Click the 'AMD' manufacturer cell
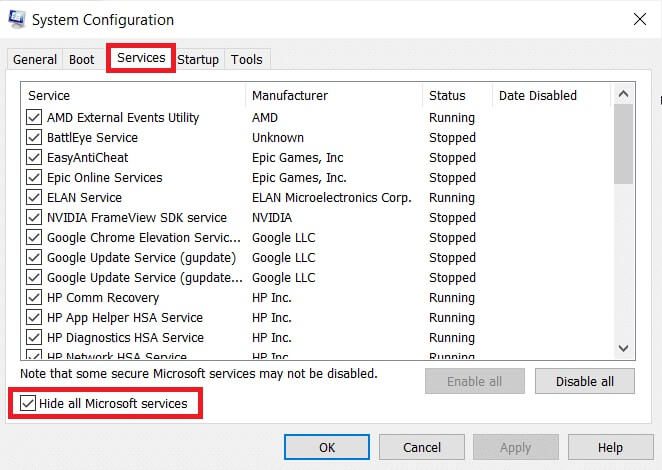The height and width of the screenshot is (470, 662). 265,117
